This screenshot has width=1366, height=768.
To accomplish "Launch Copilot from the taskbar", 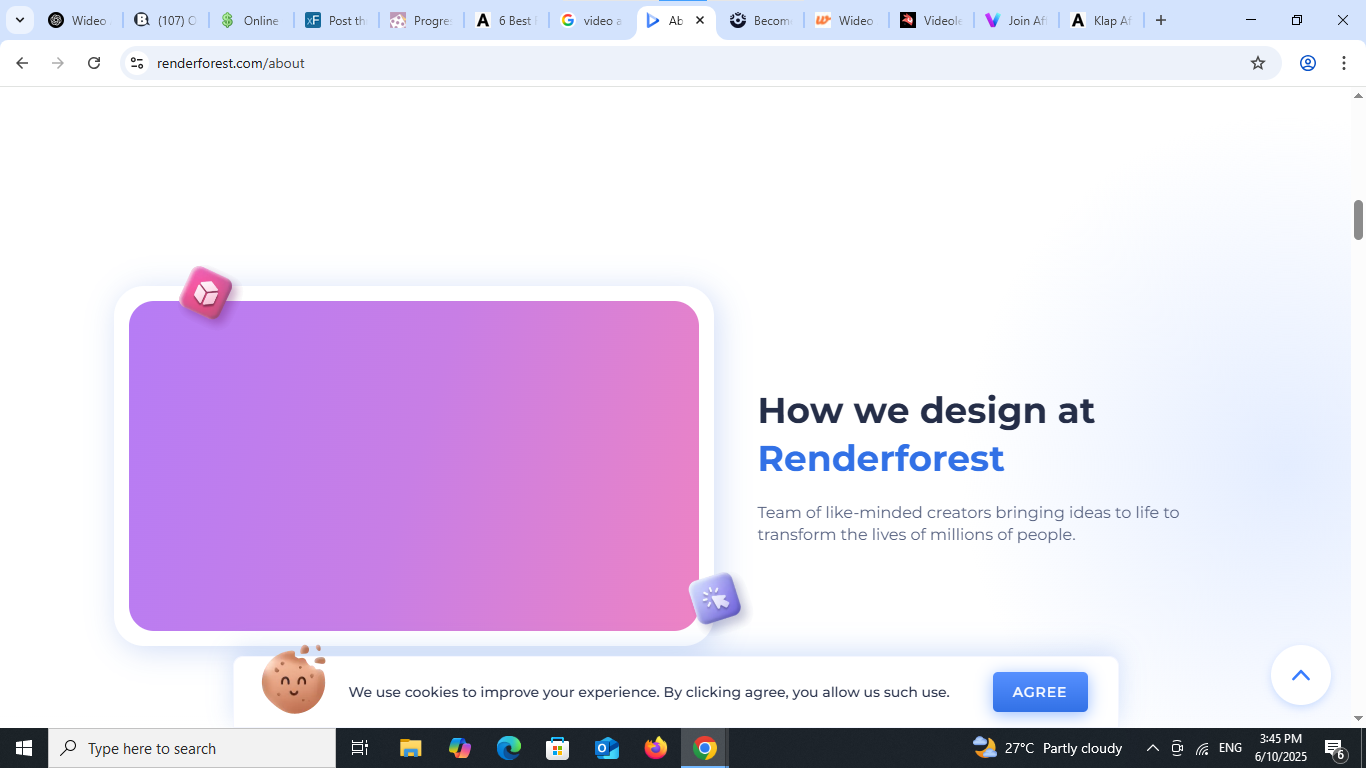I will point(460,748).
